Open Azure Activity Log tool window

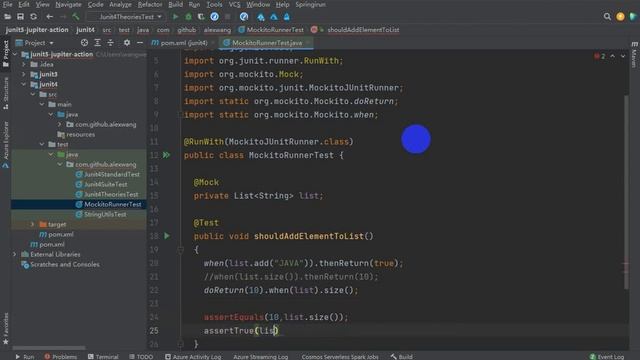(193, 356)
